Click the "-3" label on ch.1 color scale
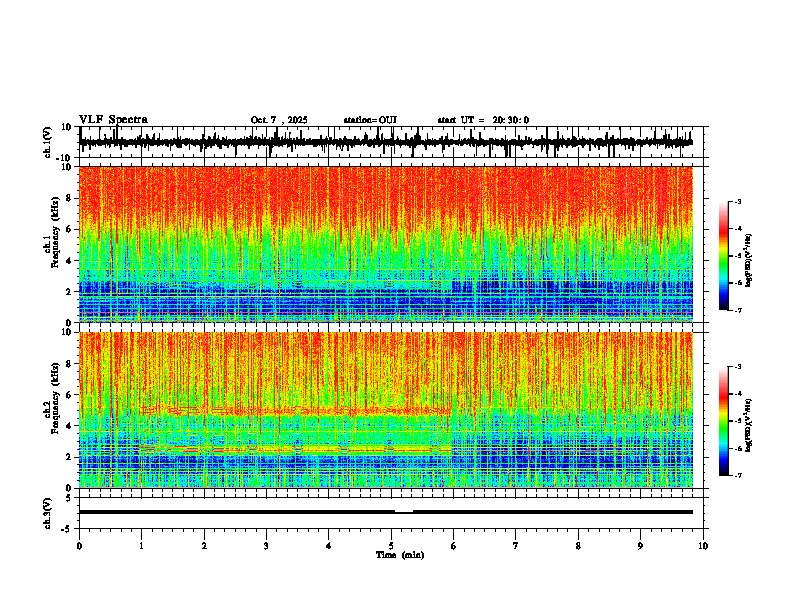Viewport: 792px width, 612px height. tap(738, 201)
